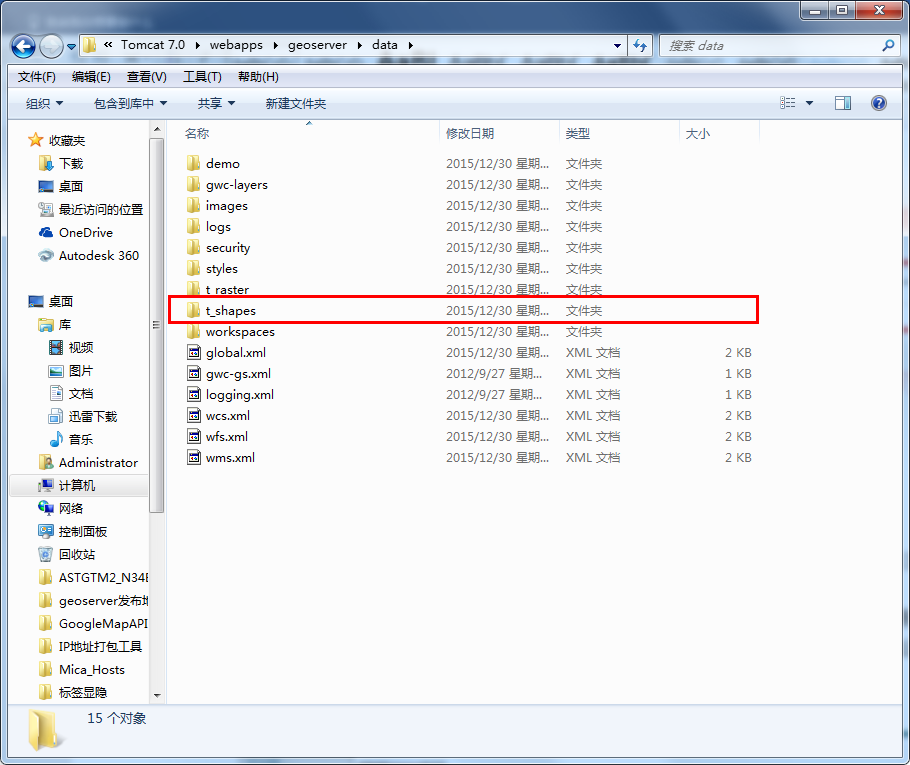Screen dimensions: 910x765
Task: Open the 共享 dropdown
Action: [x=216, y=103]
